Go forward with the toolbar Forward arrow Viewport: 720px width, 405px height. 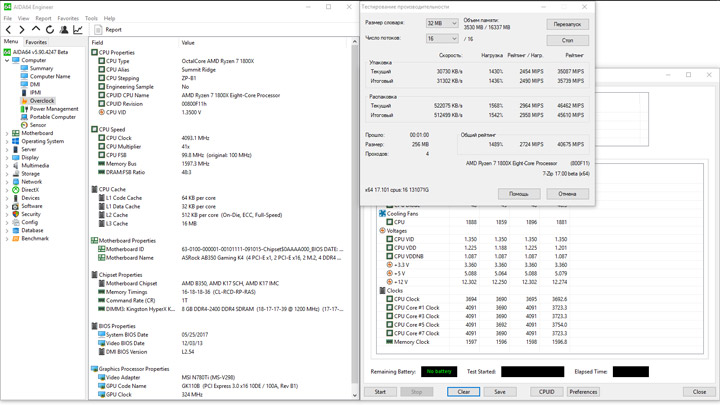(x=22, y=29)
